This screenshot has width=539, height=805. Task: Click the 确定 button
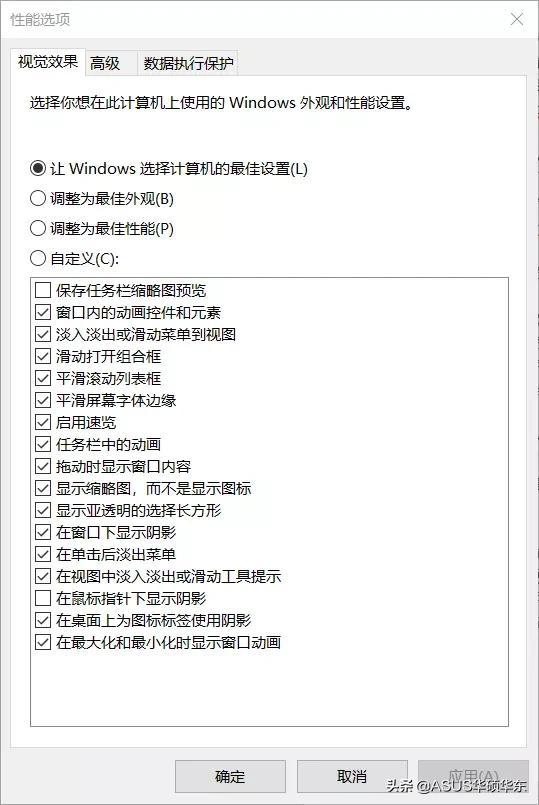[230, 776]
